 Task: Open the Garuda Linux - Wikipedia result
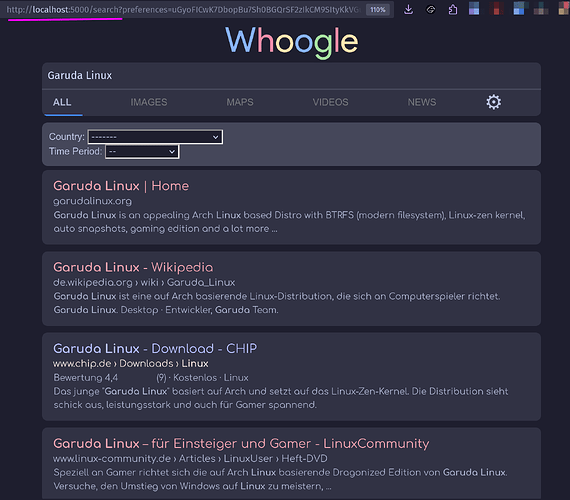[x=133, y=267]
